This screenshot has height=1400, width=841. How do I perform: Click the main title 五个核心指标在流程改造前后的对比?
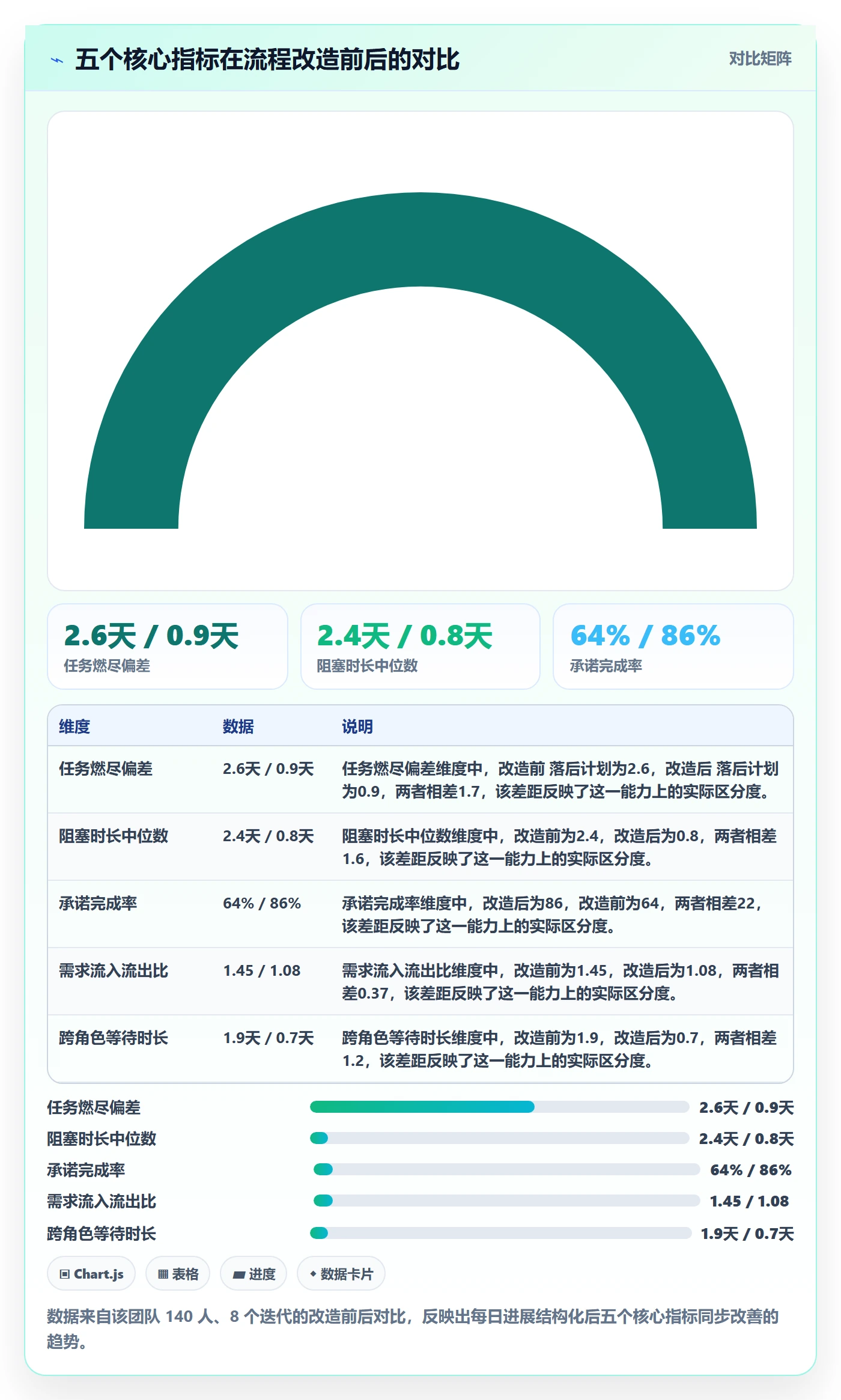click(267, 59)
